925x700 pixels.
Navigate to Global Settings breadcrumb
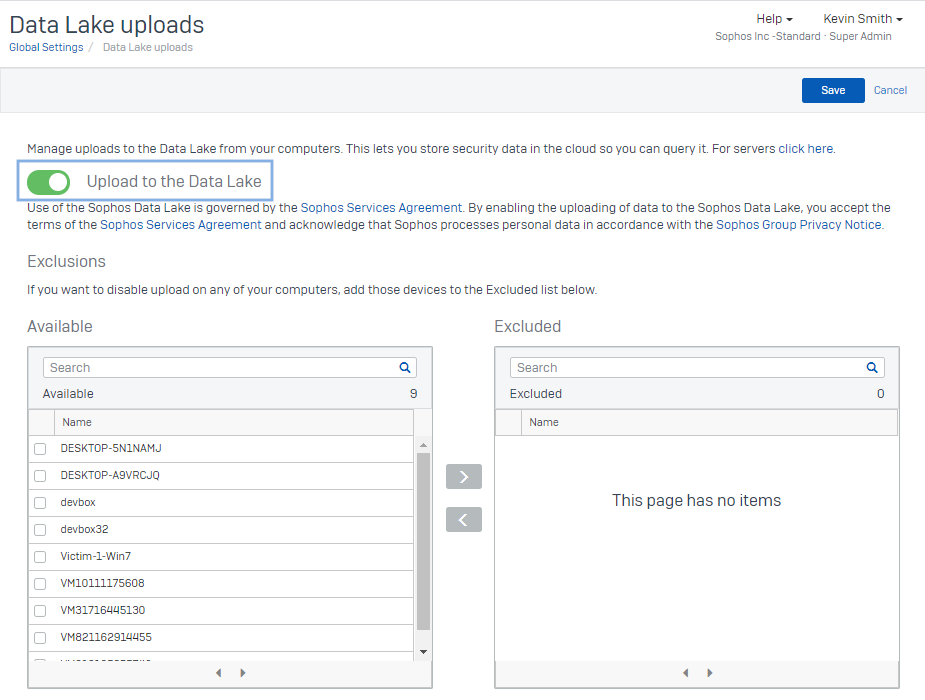[46, 47]
